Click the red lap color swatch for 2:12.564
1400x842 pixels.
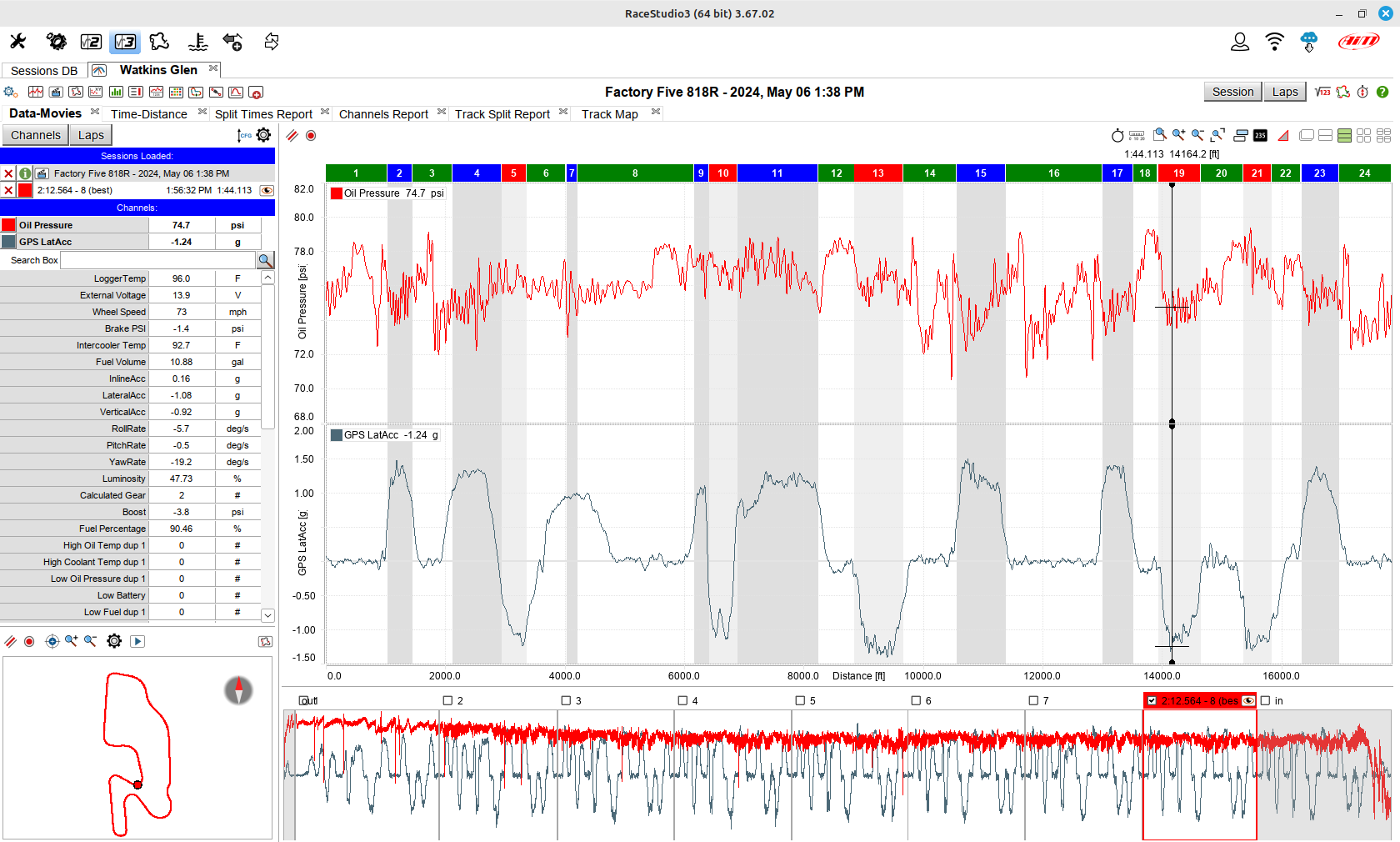(x=25, y=190)
